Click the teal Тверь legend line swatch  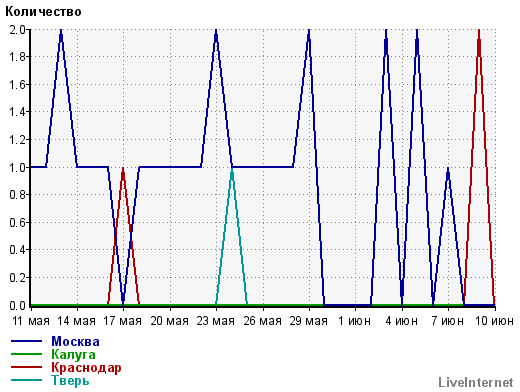(26, 380)
